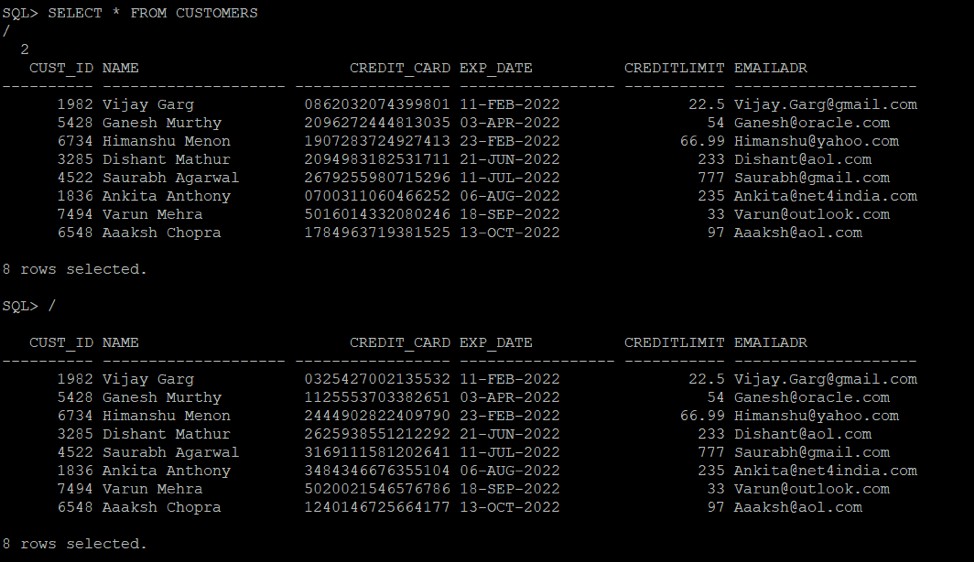Click date 23-FEB-2022 in the first result

[x=509, y=141]
